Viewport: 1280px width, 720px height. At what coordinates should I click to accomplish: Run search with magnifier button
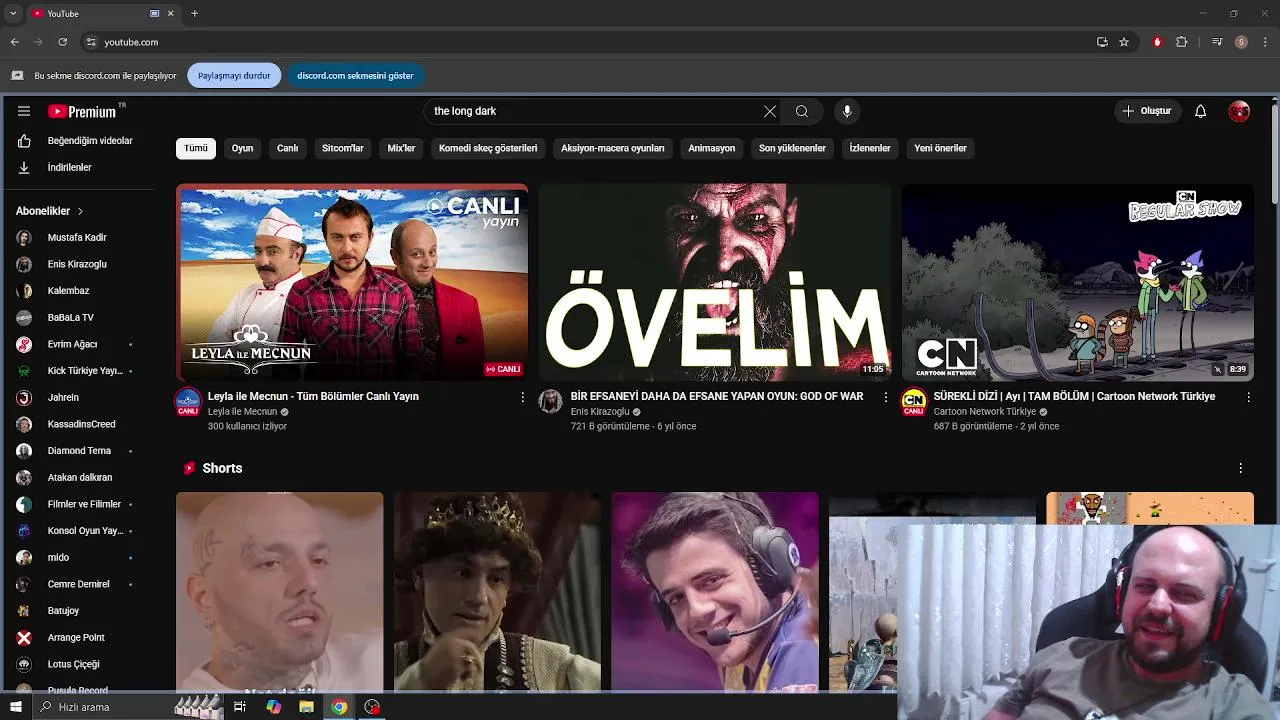click(802, 111)
